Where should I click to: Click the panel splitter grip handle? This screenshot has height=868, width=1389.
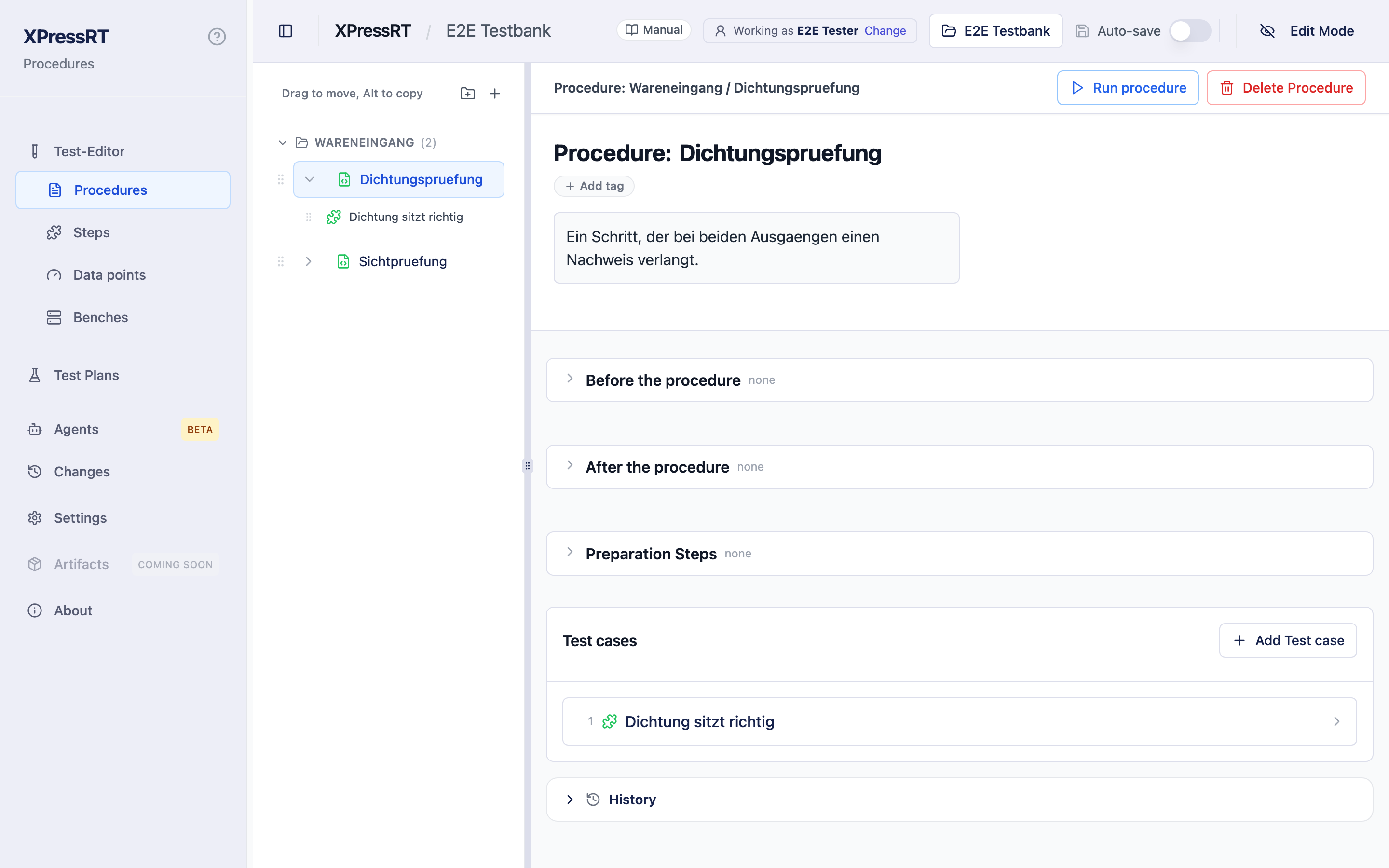click(x=528, y=465)
